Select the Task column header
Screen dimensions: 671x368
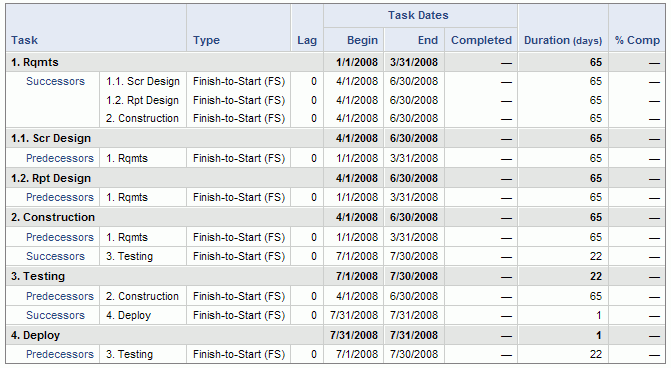[x=24, y=40]
